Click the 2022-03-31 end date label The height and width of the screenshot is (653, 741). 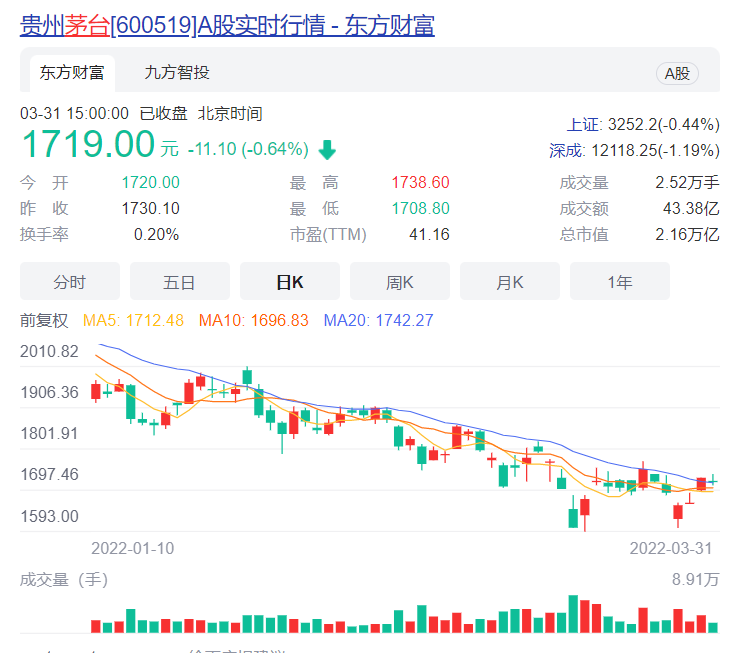coord(671,548)
